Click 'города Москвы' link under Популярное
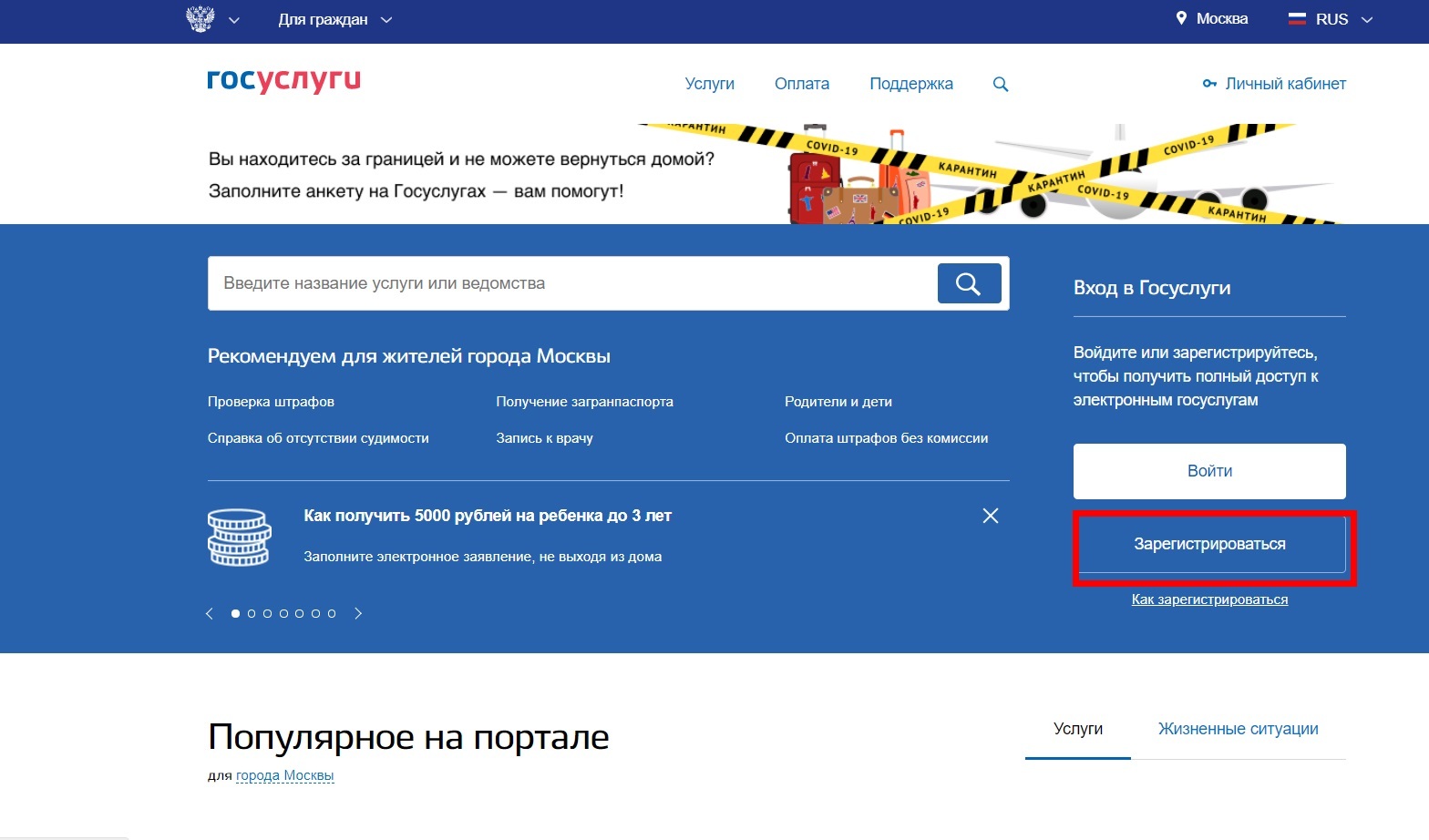 pyautogui.click(x=284, y=776)
